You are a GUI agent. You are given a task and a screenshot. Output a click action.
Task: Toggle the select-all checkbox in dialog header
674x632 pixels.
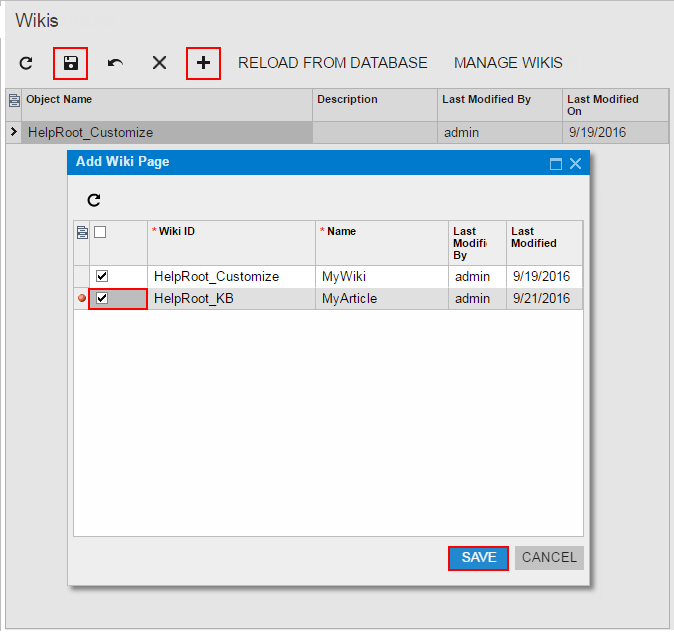pos(100,232)
